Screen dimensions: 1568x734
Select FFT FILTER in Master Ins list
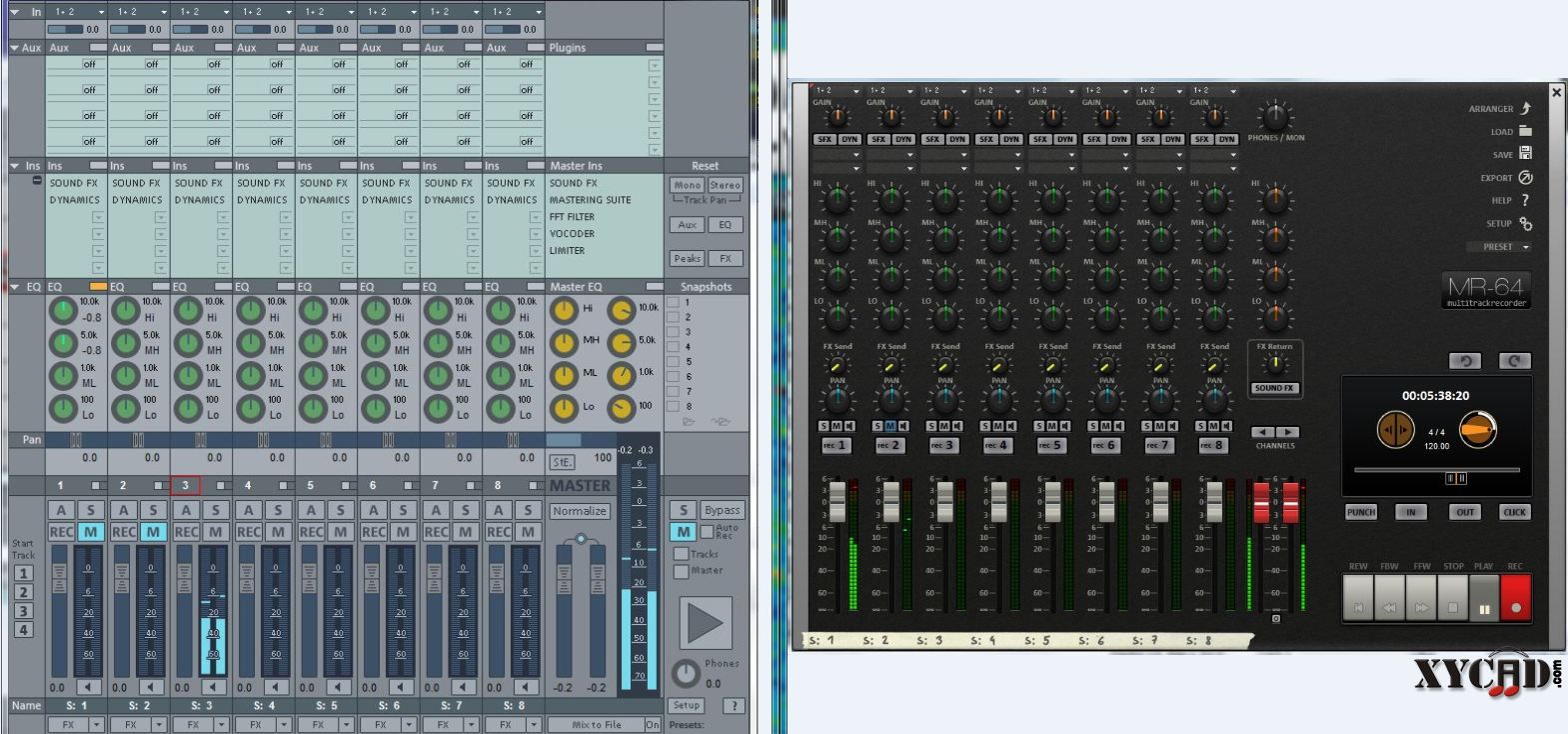point(572,217)
